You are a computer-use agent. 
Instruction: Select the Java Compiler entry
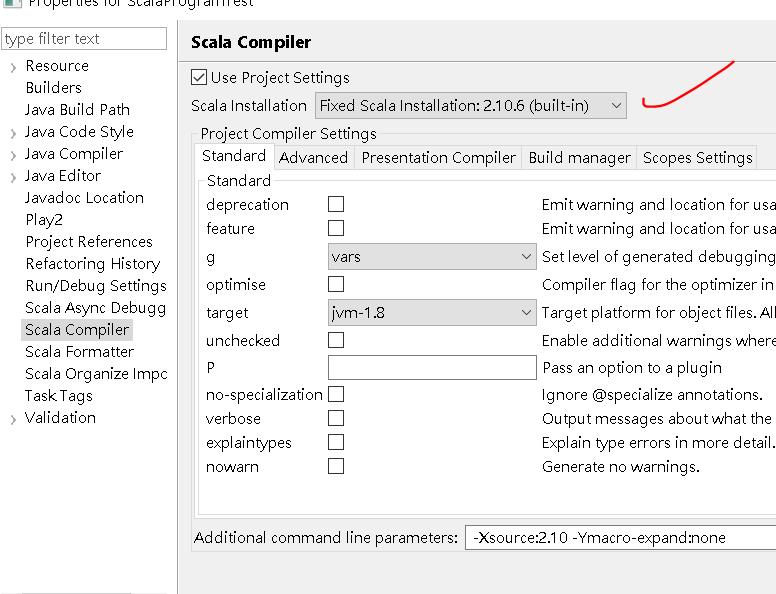click(74, 153)
